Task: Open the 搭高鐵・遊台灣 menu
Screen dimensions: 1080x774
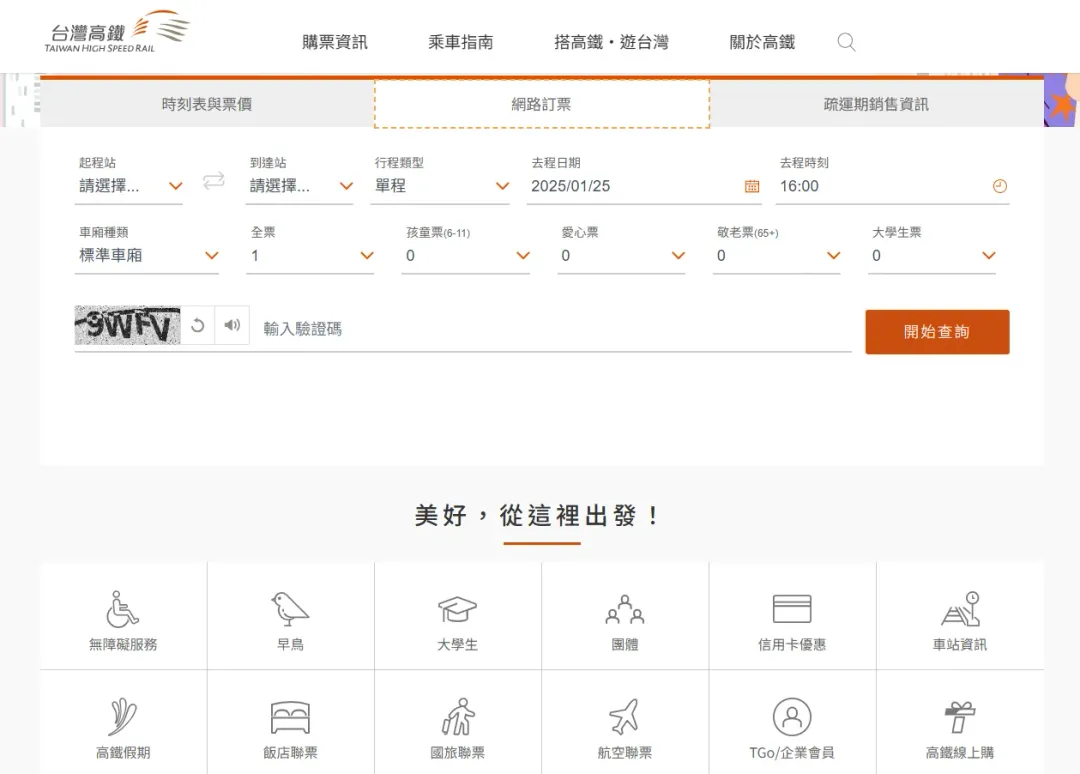Action: click(612, 43)
